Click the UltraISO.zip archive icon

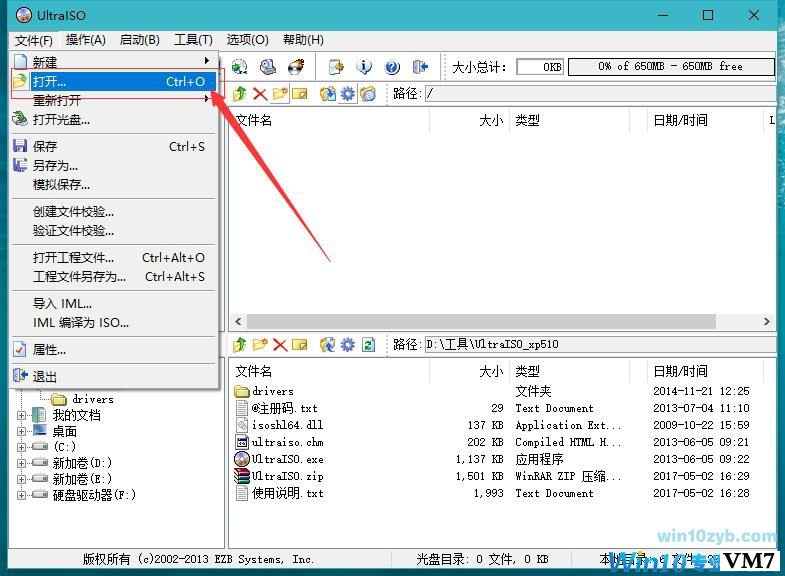242,476
